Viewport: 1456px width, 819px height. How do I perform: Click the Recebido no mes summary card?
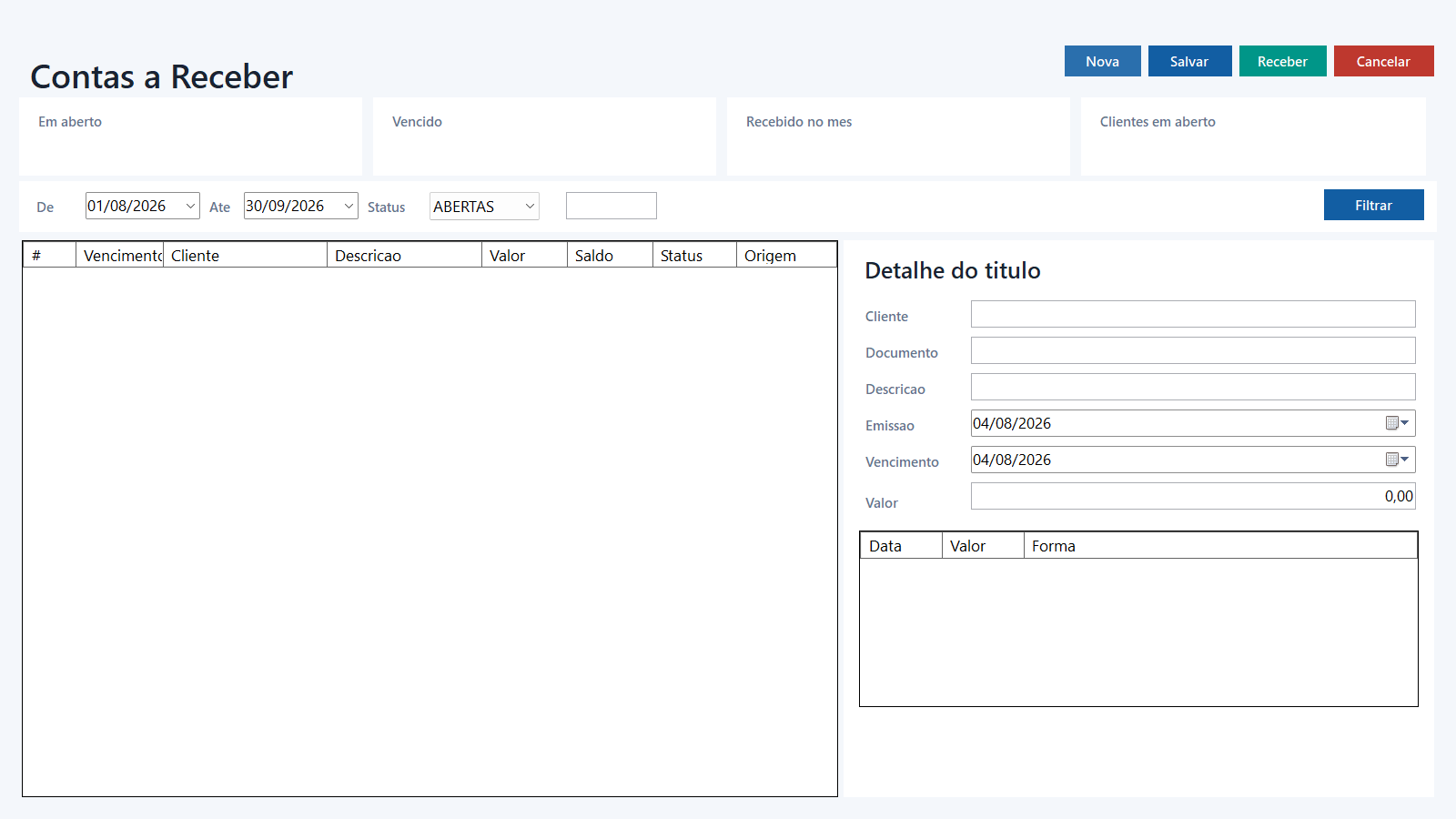tap(898, 136)
